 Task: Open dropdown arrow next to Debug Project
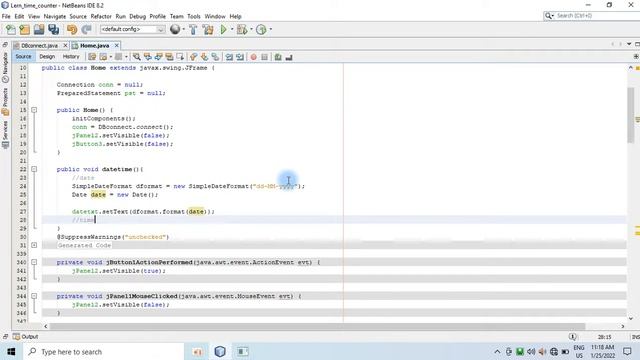coord(251,29)
